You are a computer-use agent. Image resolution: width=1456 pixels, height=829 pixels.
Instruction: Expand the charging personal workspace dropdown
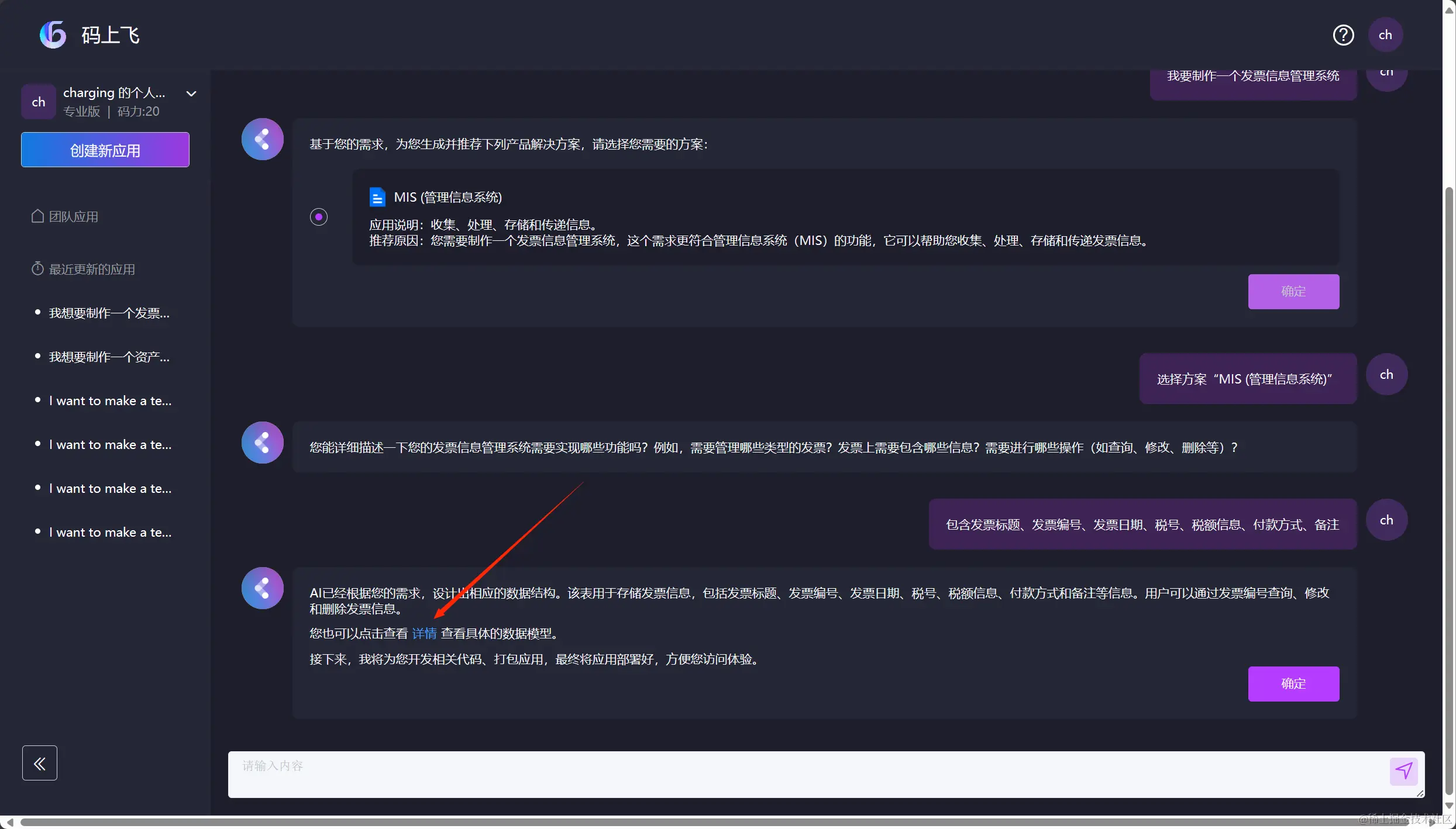click(191, 94)
